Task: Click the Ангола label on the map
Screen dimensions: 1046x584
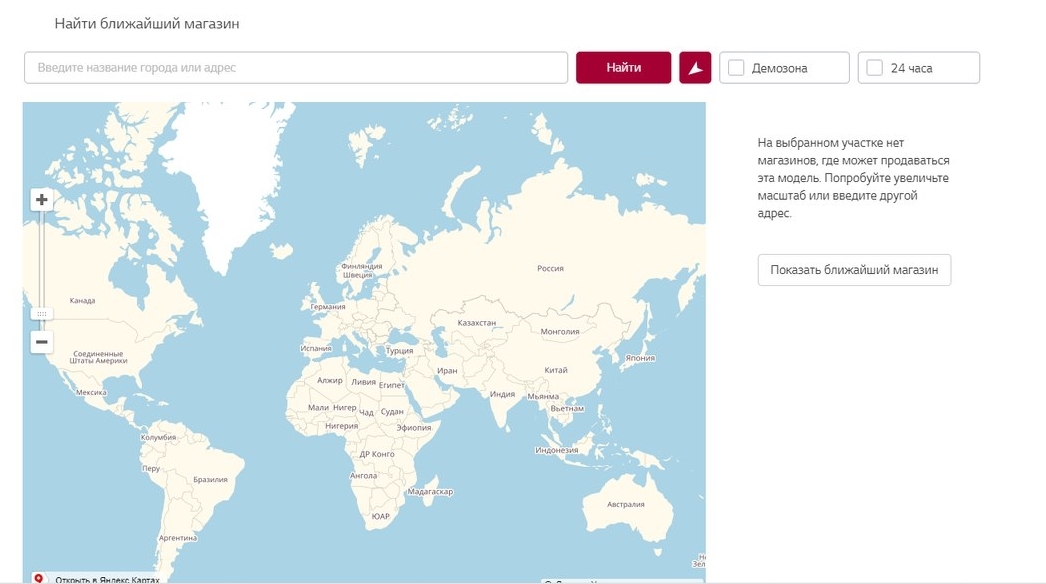Action: 363,475
